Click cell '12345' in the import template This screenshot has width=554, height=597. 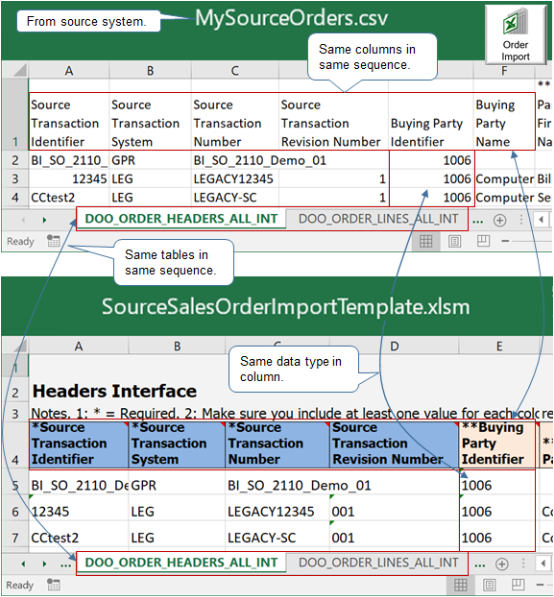(x=79, y=511)
